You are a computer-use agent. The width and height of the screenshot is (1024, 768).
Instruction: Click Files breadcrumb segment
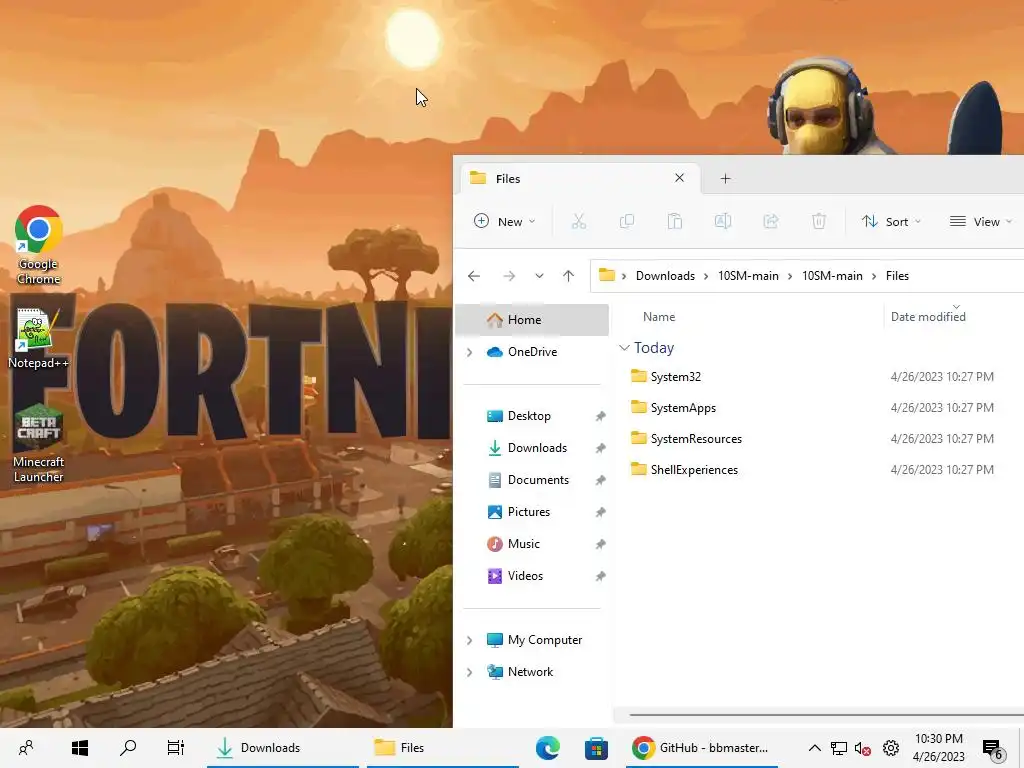pyautogui.click(x=897, y=276)
